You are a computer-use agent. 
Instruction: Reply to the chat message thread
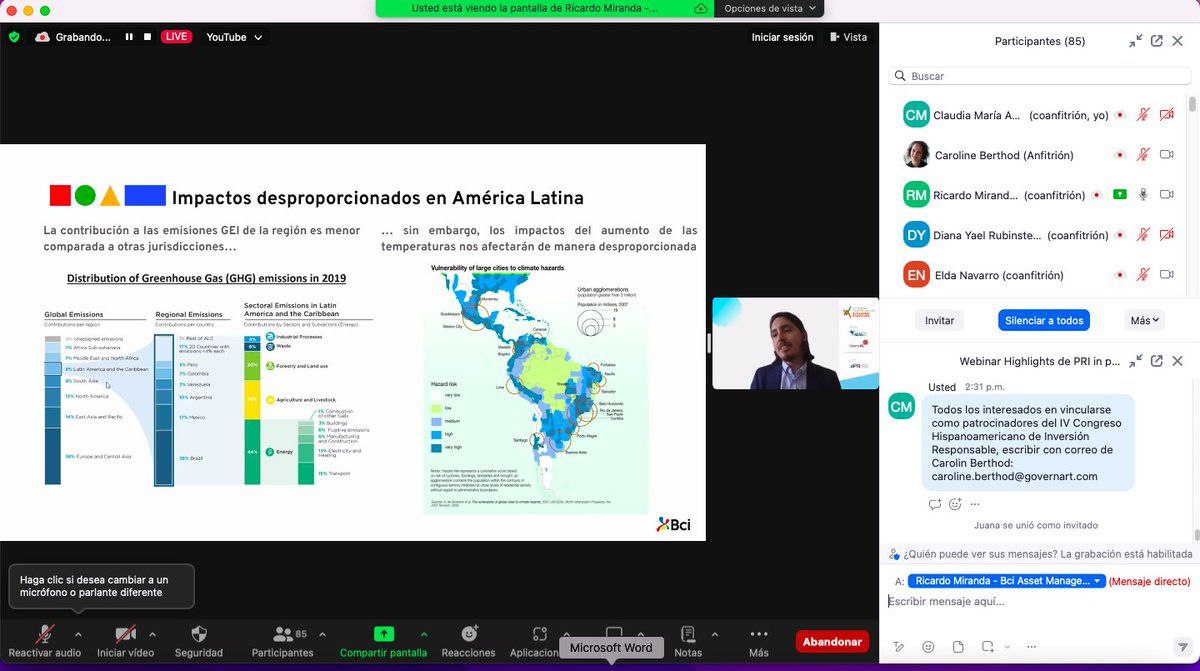pyautogui.click(x=935, y=504)
